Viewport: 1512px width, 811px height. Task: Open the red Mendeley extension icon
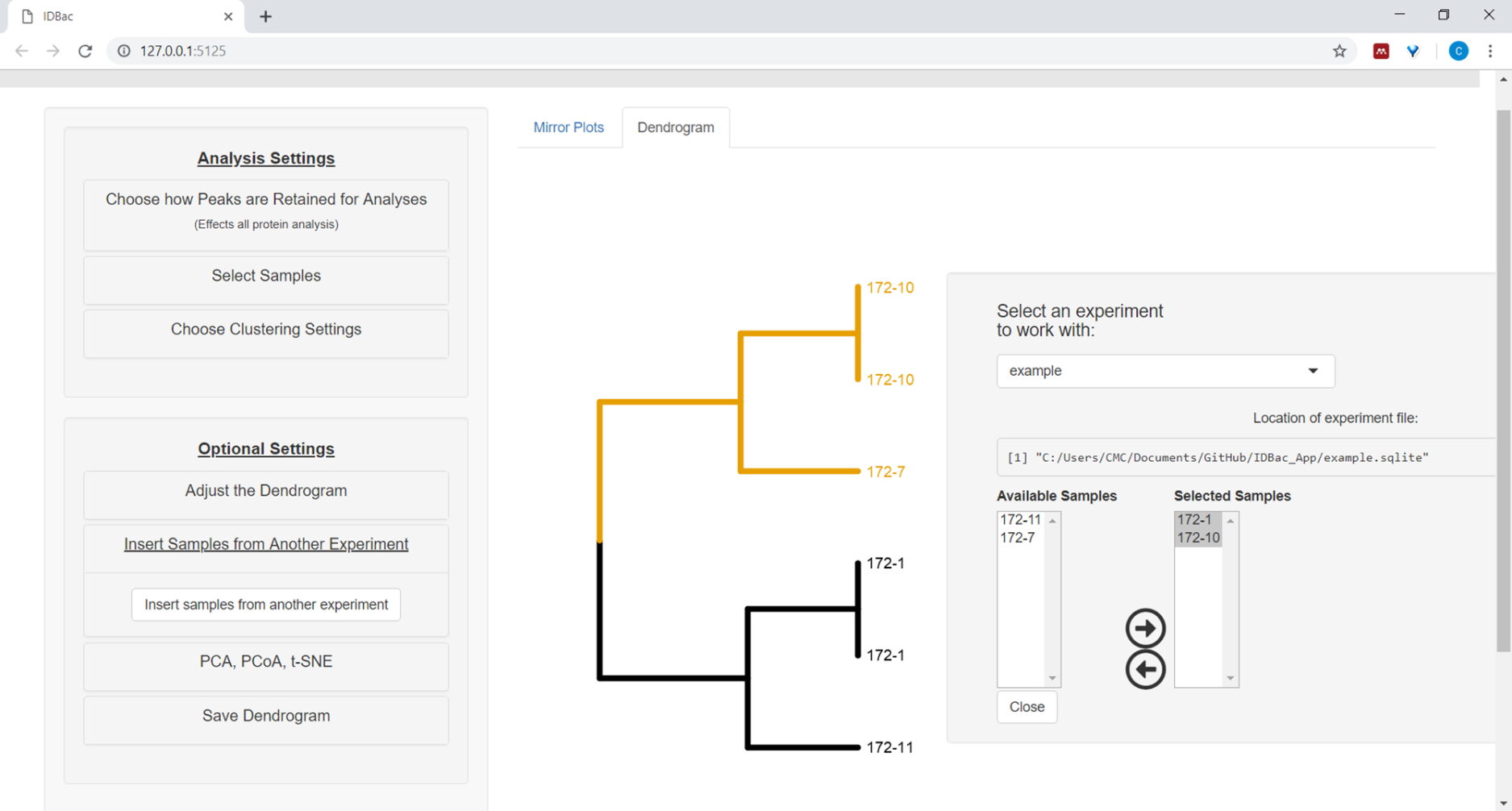click(x=1381, y=51)
